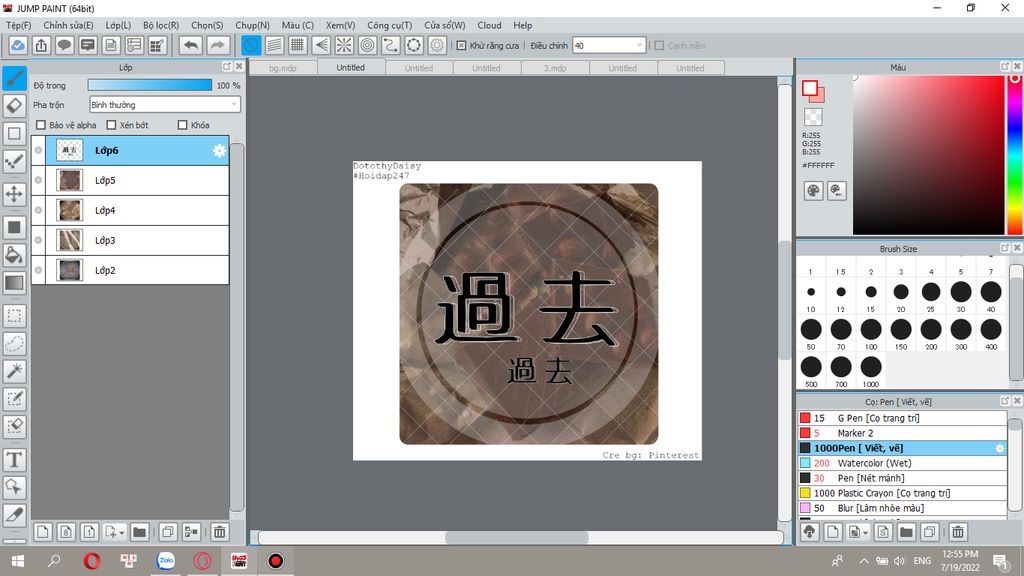
Task: Select the Fill rectangle tool
Action: tap(14, 227)
